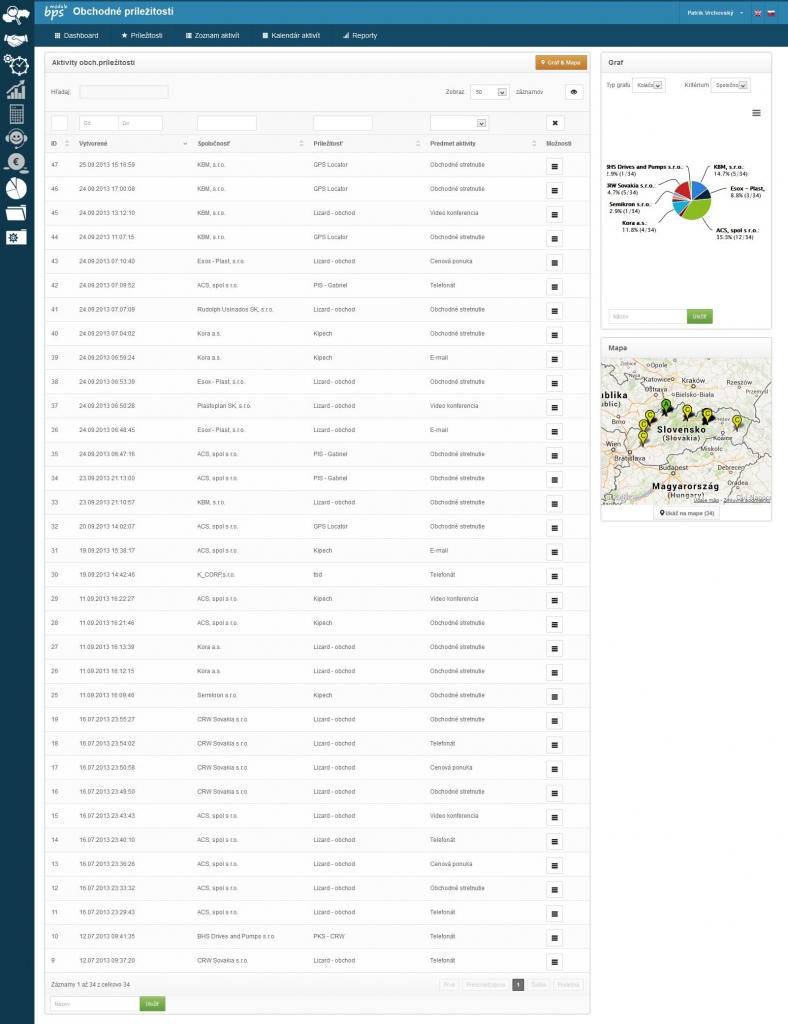Click the Ďalšia pagination button

tap(539, 985)
